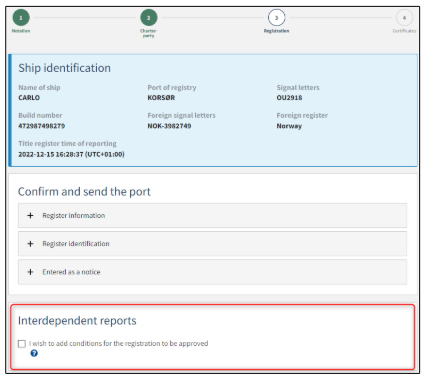Image resolution: width=426 pixels, height=381 pixels.
Task: Expand the Entered as a notice section
Action: tap(212, 272)
